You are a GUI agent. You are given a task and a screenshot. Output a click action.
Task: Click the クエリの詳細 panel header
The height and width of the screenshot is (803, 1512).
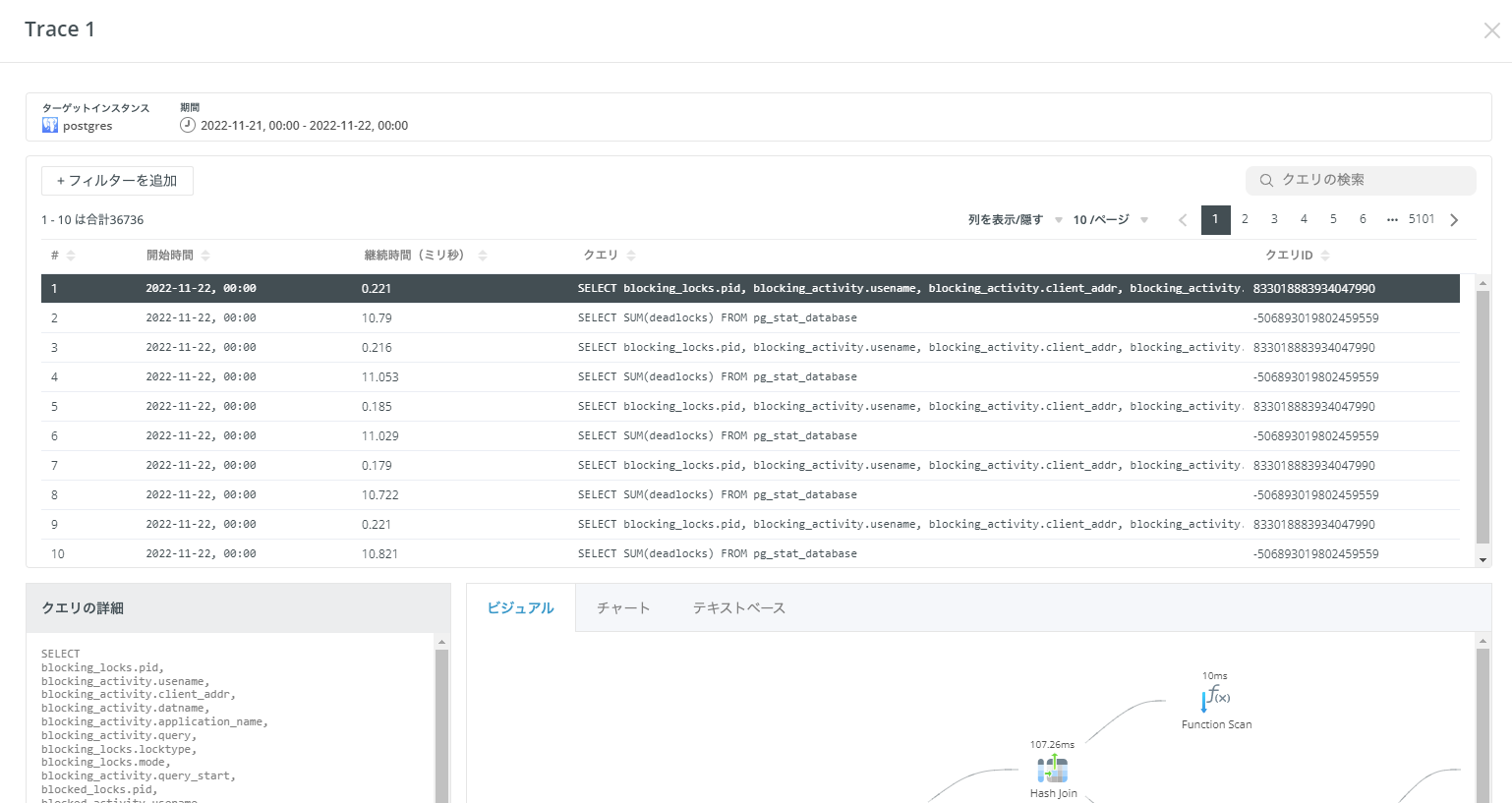[x=238, y=608]
